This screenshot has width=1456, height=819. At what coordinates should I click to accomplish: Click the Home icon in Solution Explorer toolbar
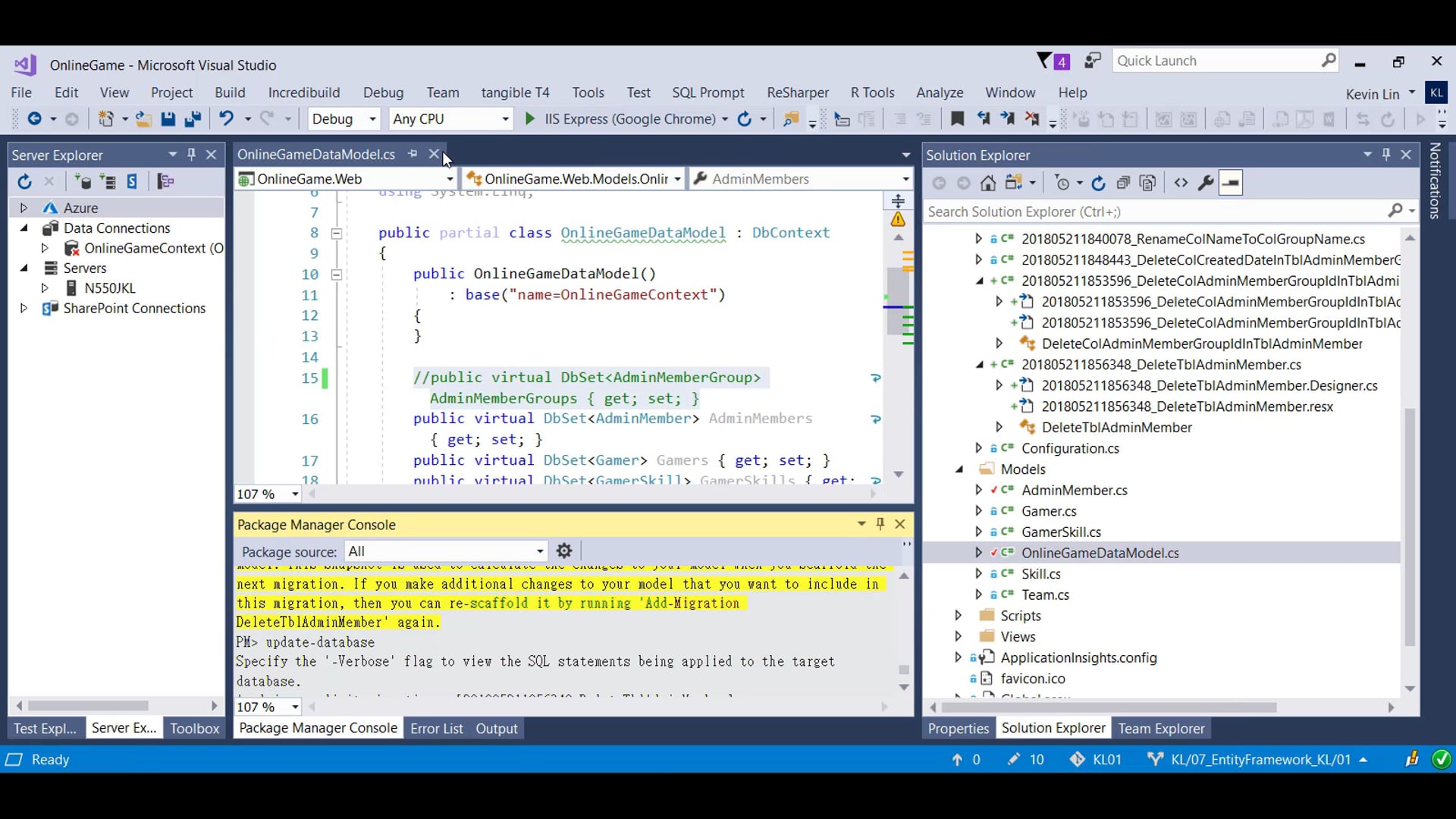[x=988, y=183]
